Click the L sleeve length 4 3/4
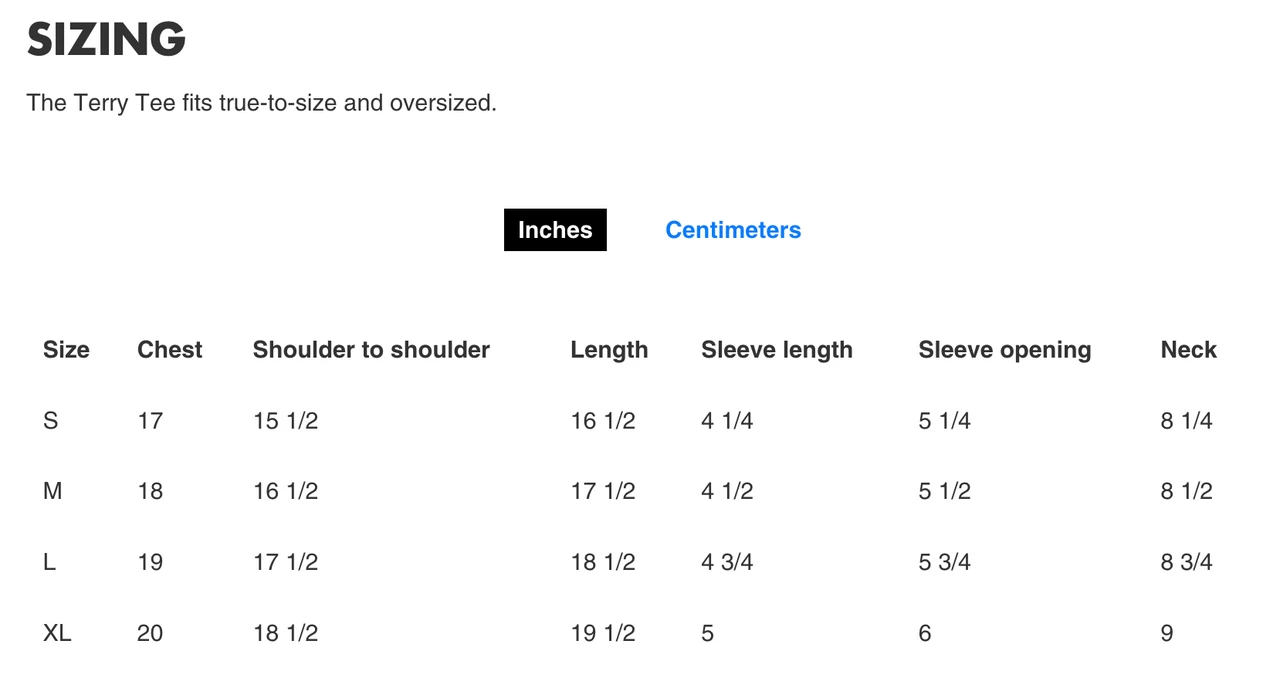 (727, 563)
